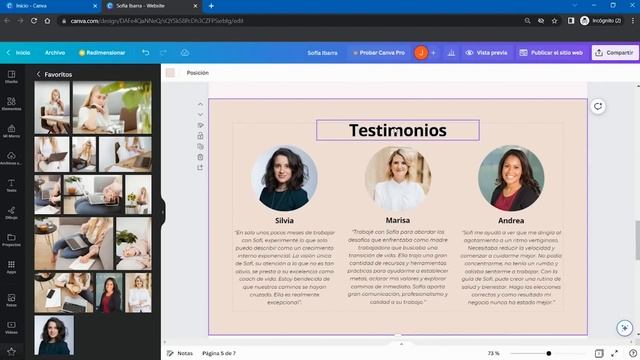
Task: Select the Testimonios heading text box
Action: coord(398,130)
